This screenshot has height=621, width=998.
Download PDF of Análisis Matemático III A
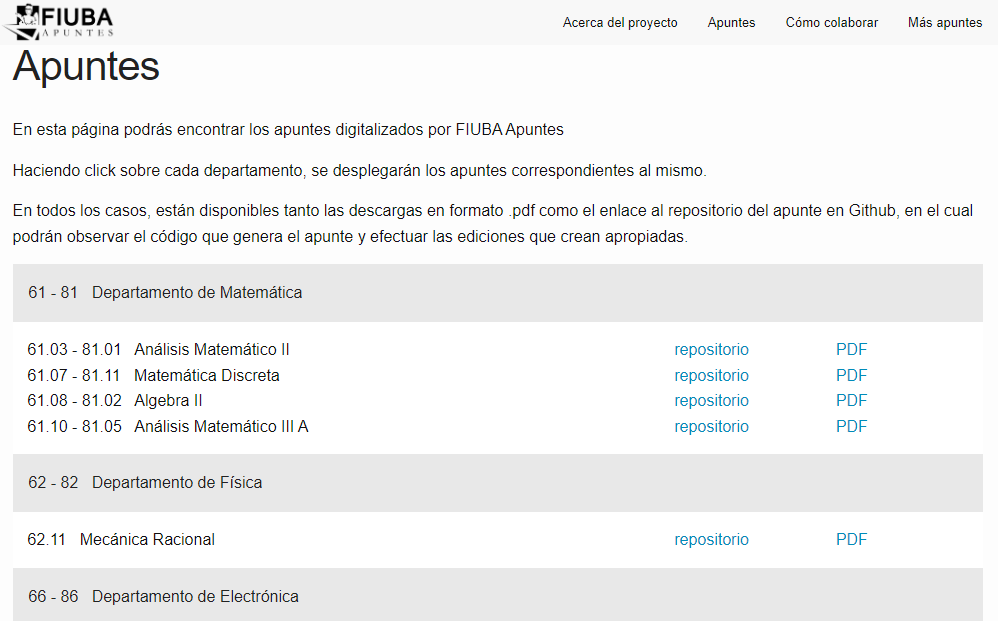[851, 426]
